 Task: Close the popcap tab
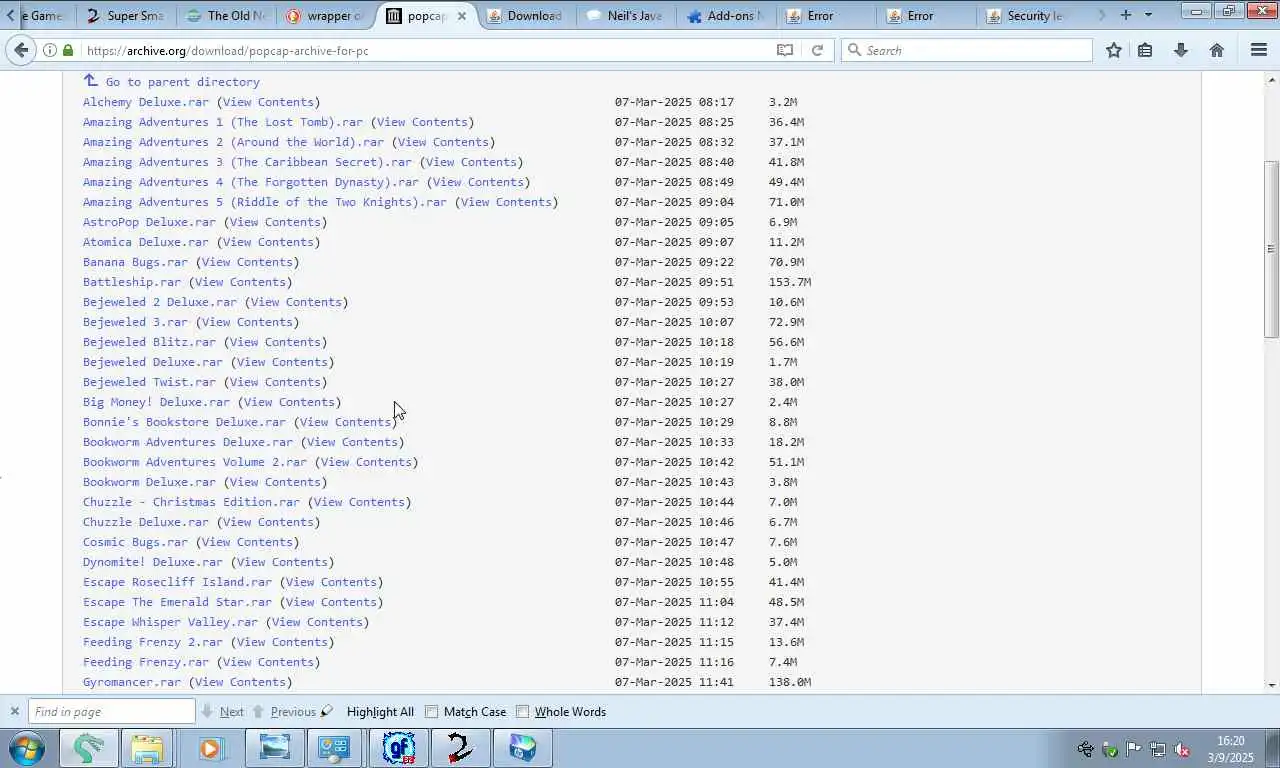[x=462, y=16]
